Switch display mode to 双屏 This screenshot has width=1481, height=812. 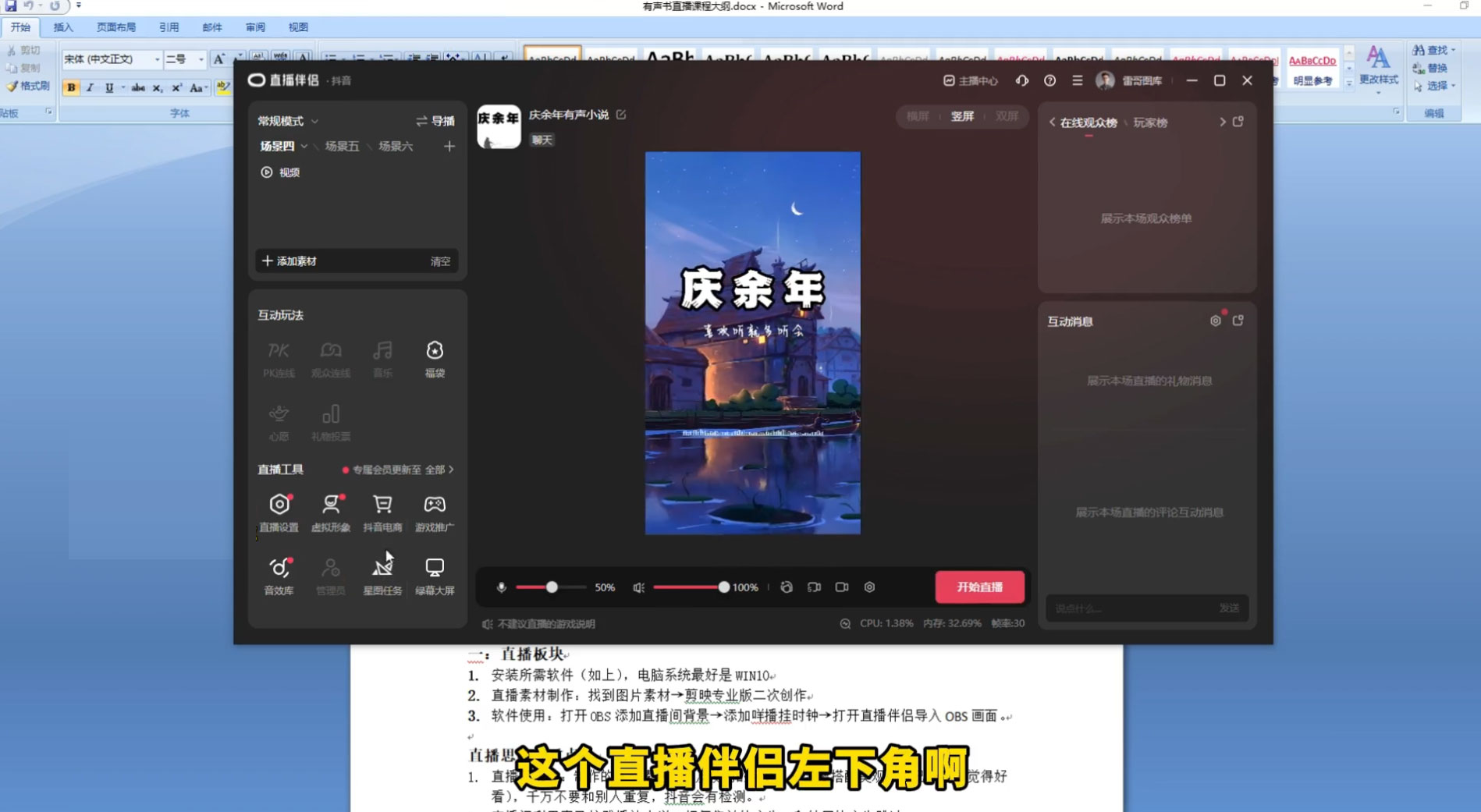pos(1007,116)
